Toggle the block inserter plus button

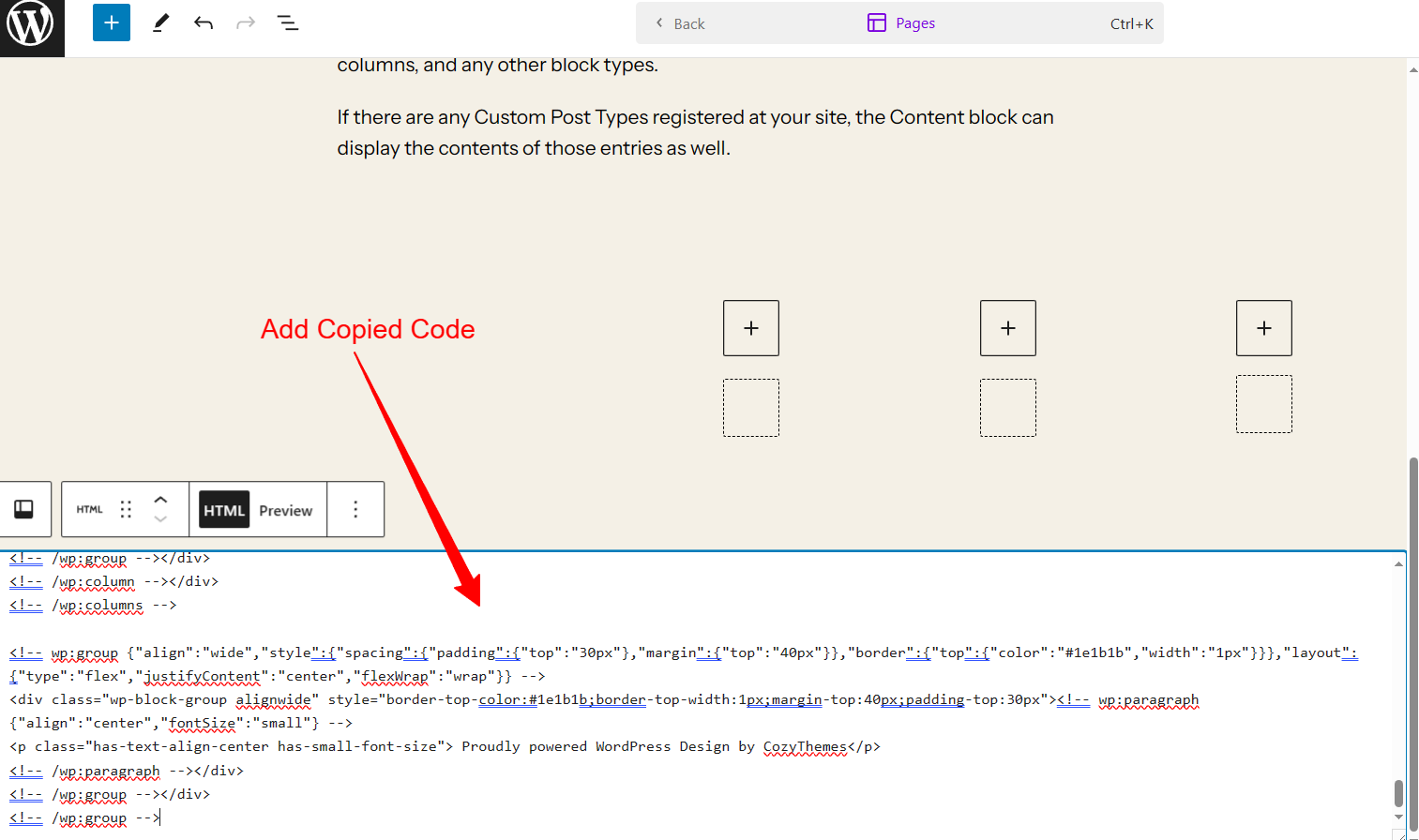pyautogui.click(x=111, y=22)
